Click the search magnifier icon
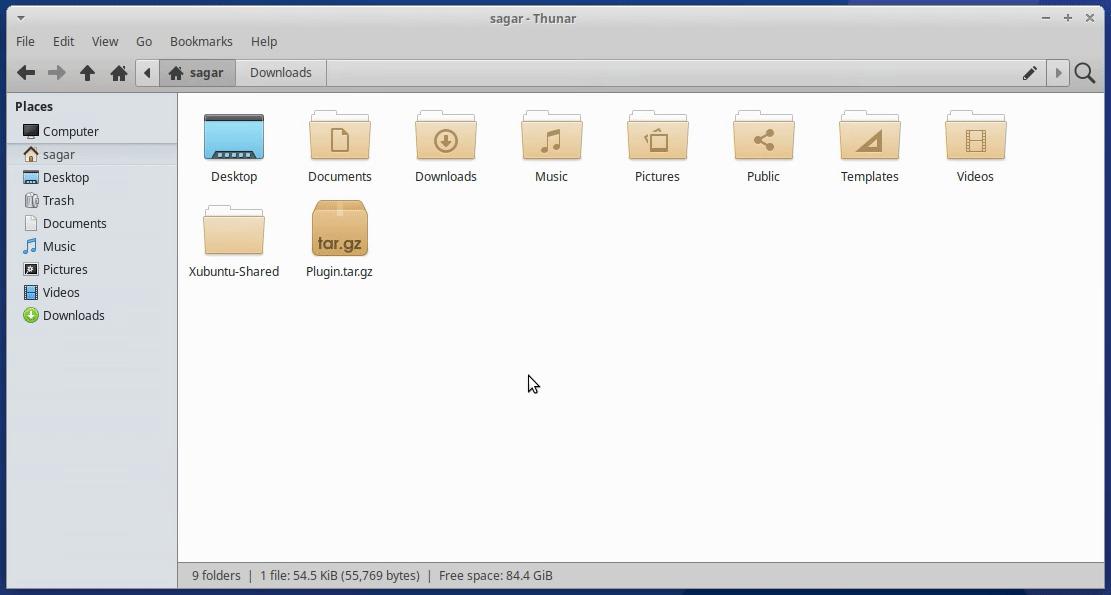 [x=1085, y=72]
